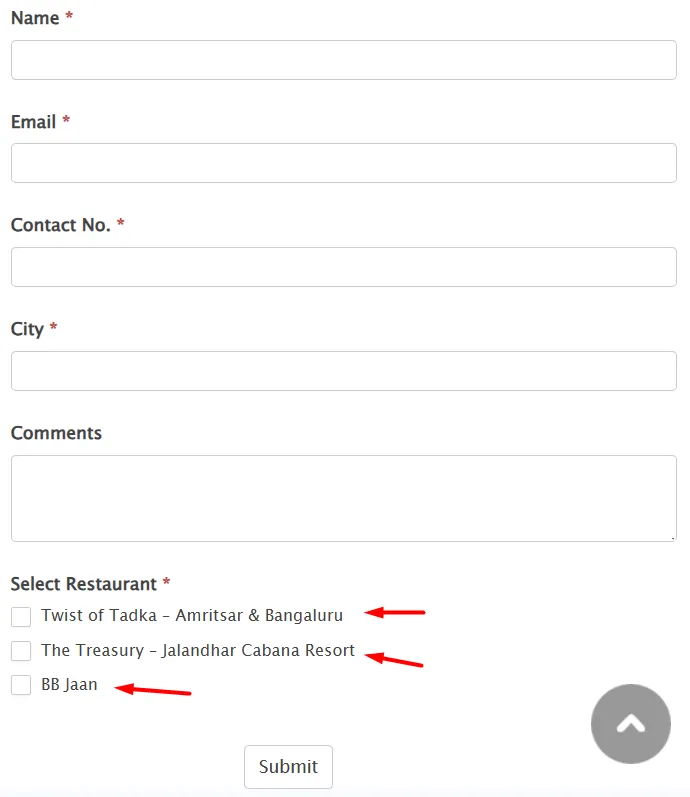
Task: Click inside the Comments text area
Action: point(344,498)
